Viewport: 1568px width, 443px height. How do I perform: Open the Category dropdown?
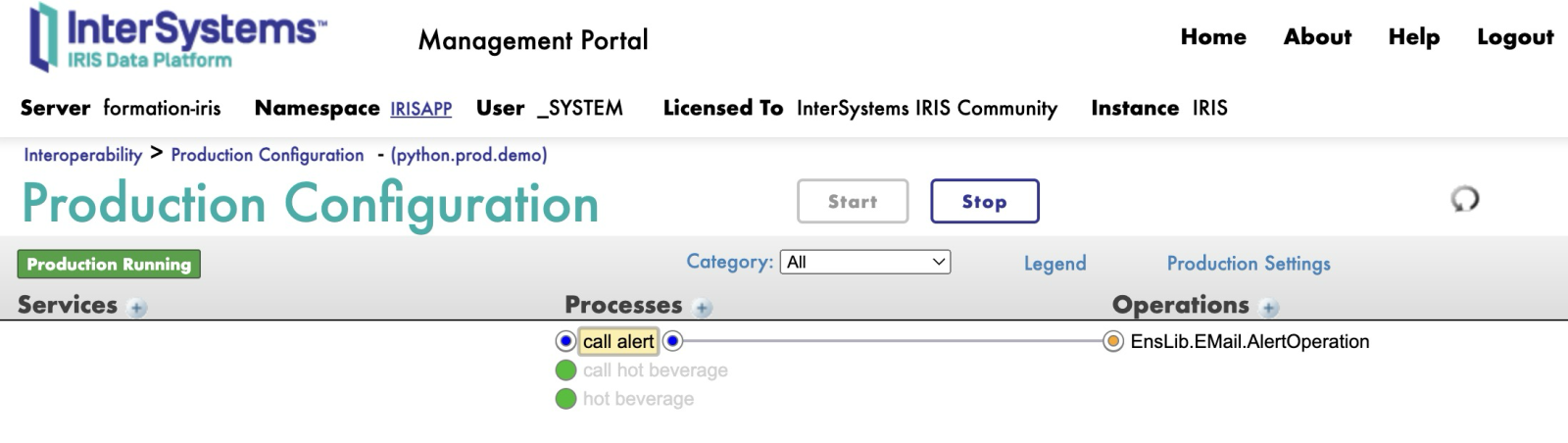[x=864, y=262]
